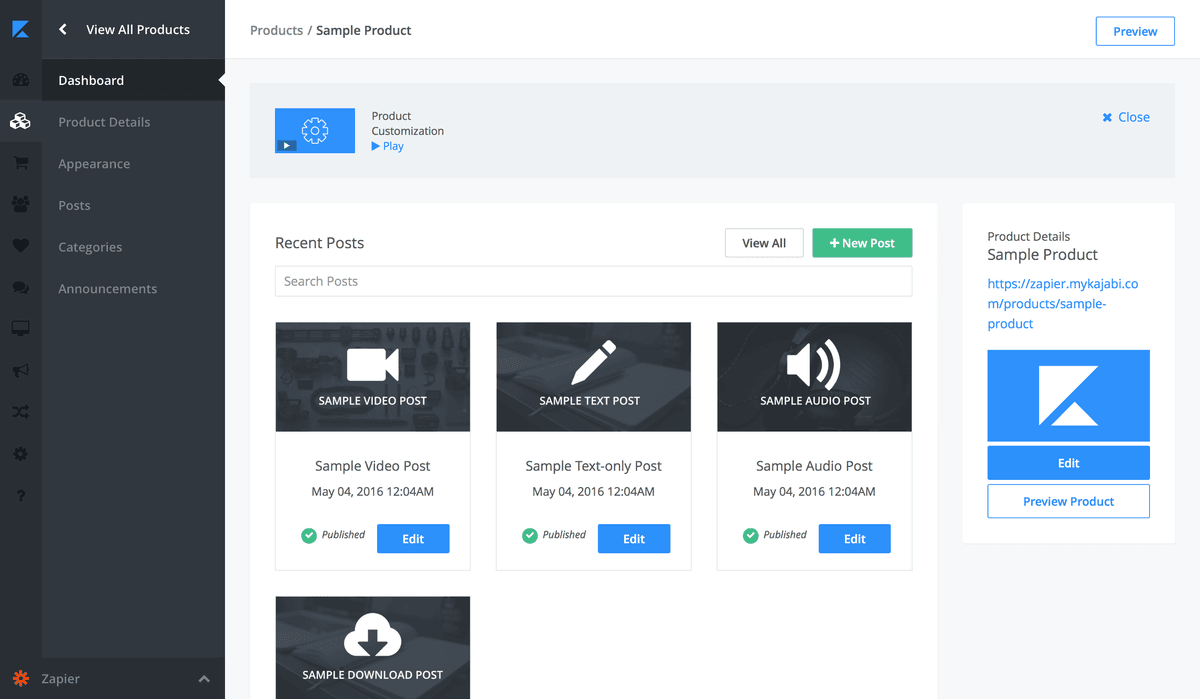This screenshot has width=1200, height=699.
Task: Open the question mark help icon
Action: click(x=20, y=496)
